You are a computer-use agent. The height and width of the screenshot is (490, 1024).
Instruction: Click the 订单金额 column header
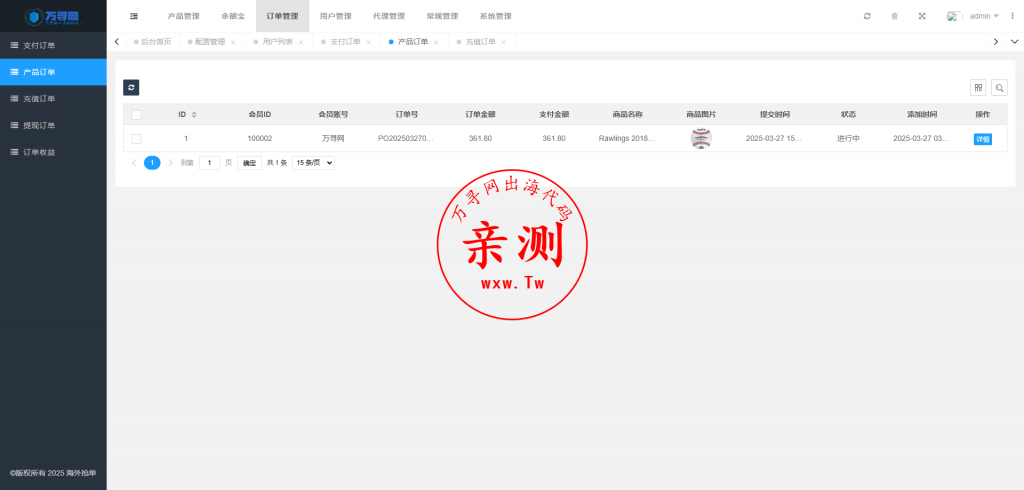(480, 114)
